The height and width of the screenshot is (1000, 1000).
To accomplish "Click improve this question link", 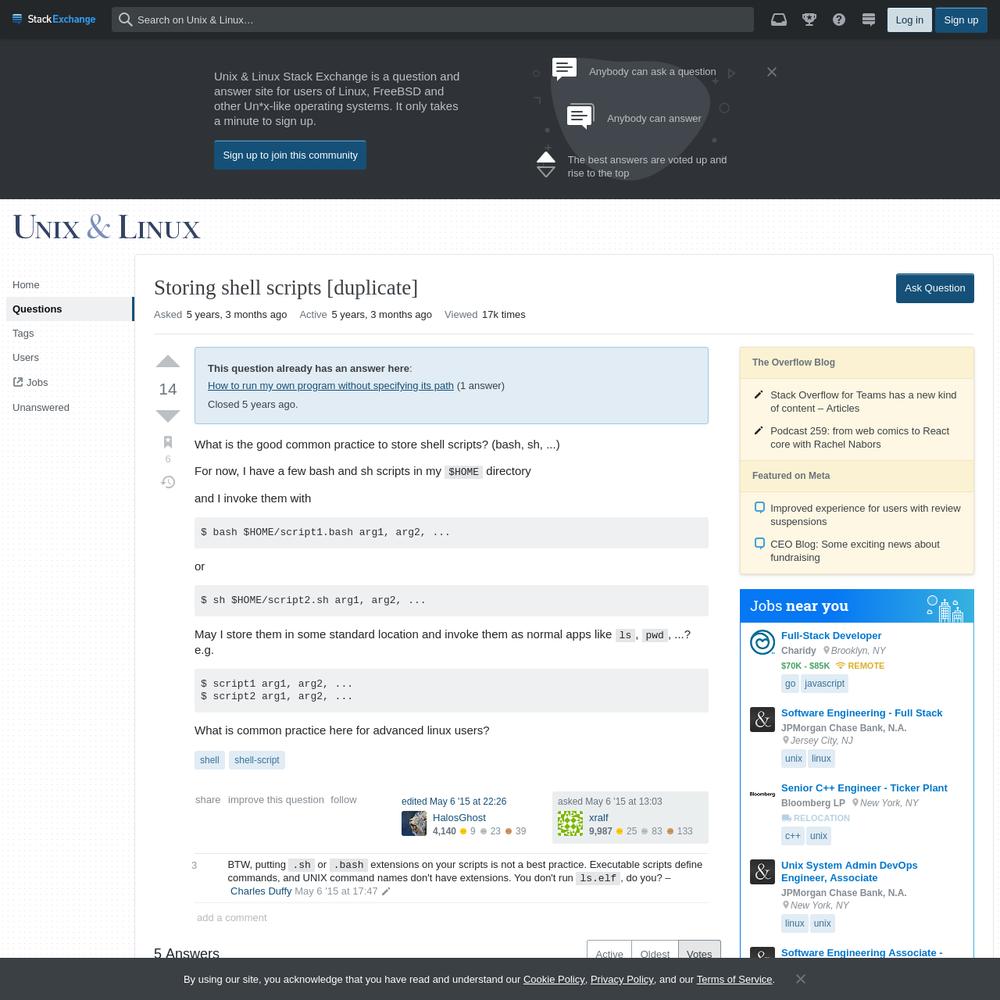I will [x=276, y=800].
